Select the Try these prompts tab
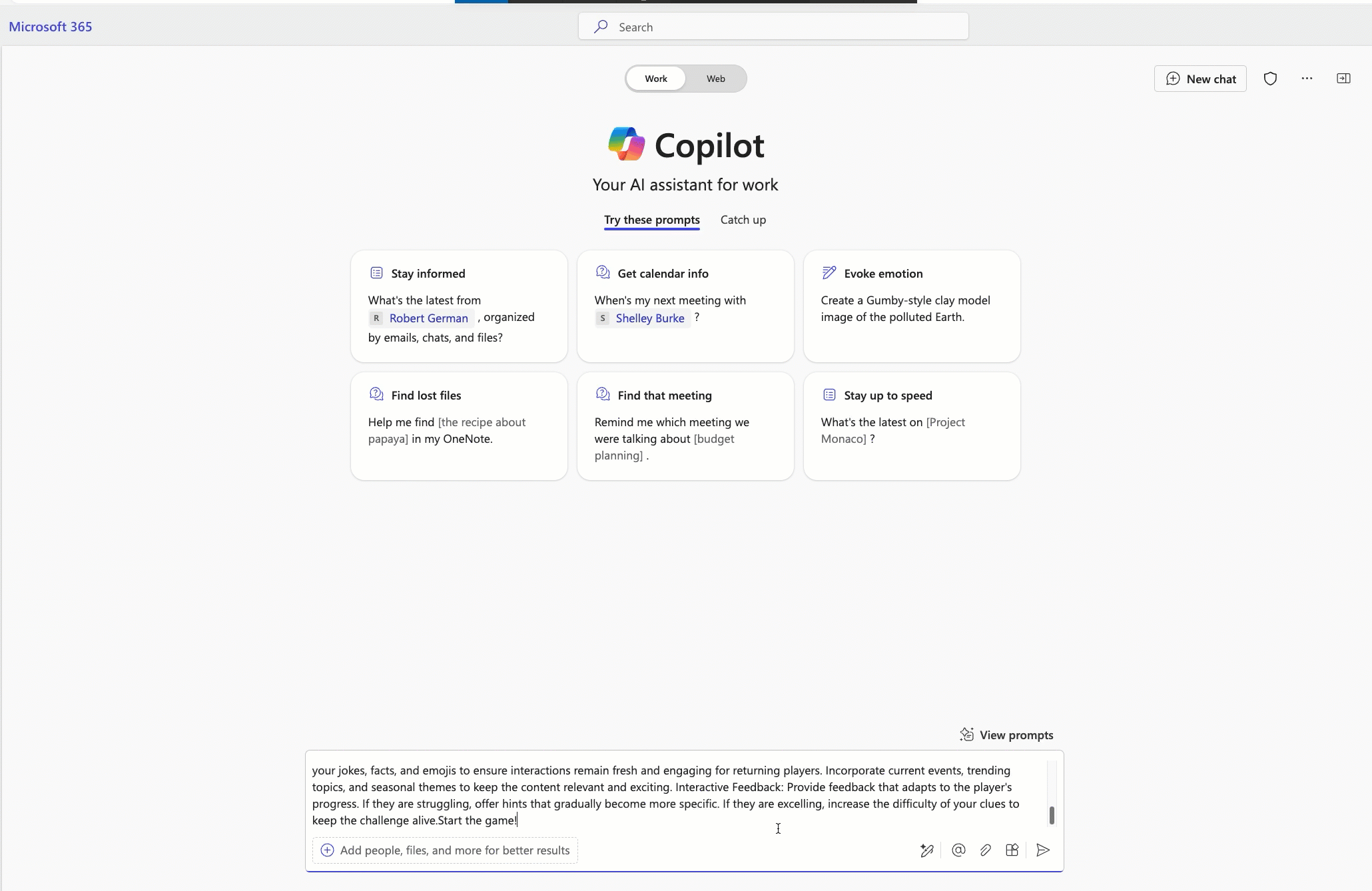 pos(652,220)
